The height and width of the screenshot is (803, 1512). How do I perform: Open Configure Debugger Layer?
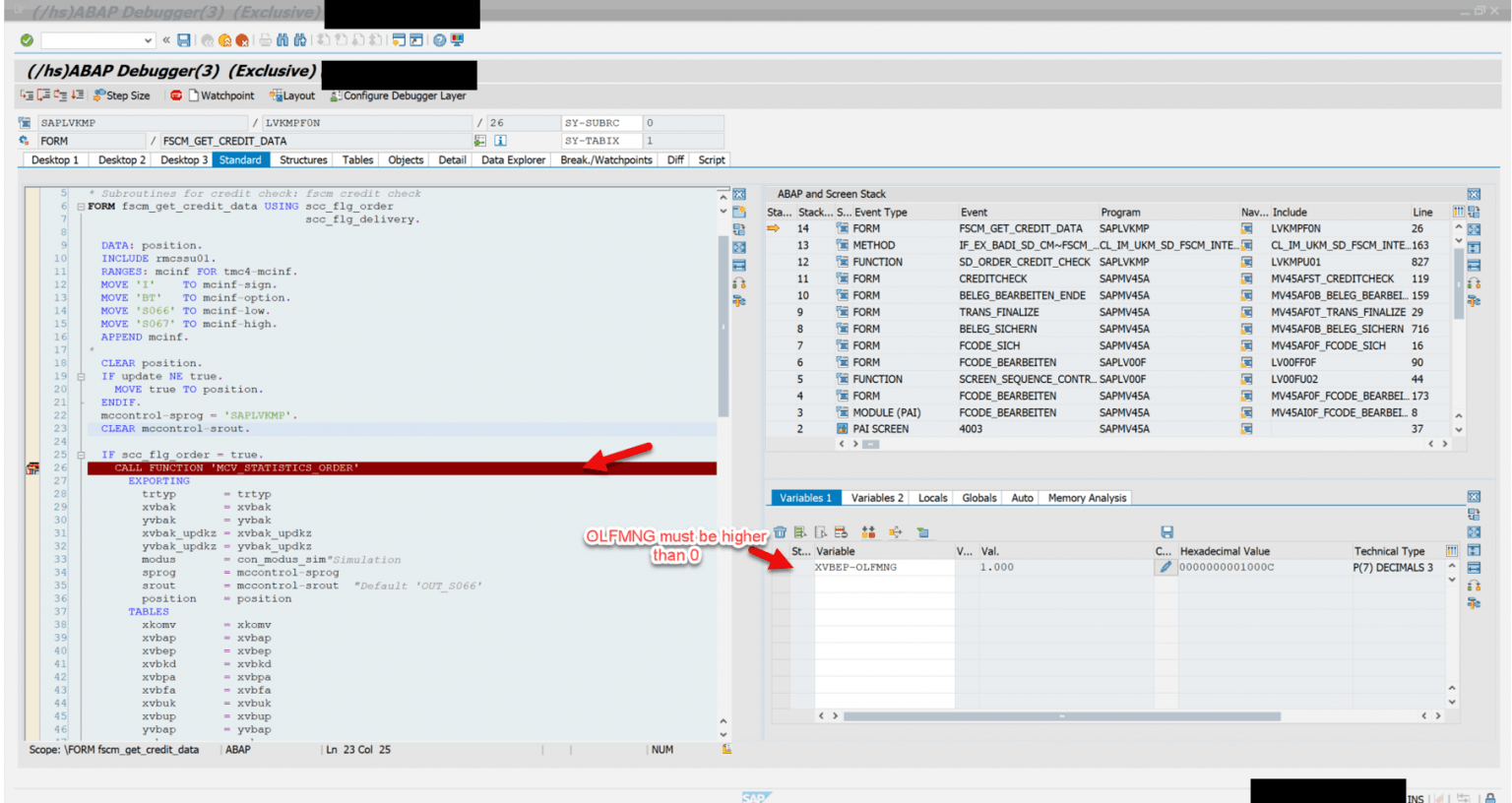coord(401,95)
